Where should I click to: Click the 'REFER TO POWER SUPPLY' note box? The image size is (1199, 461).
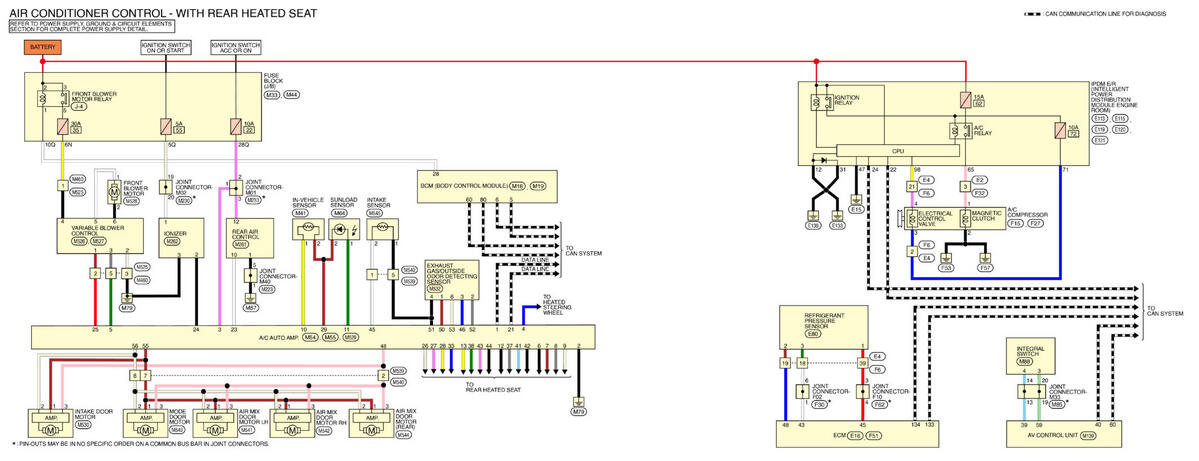click(92, 26)
